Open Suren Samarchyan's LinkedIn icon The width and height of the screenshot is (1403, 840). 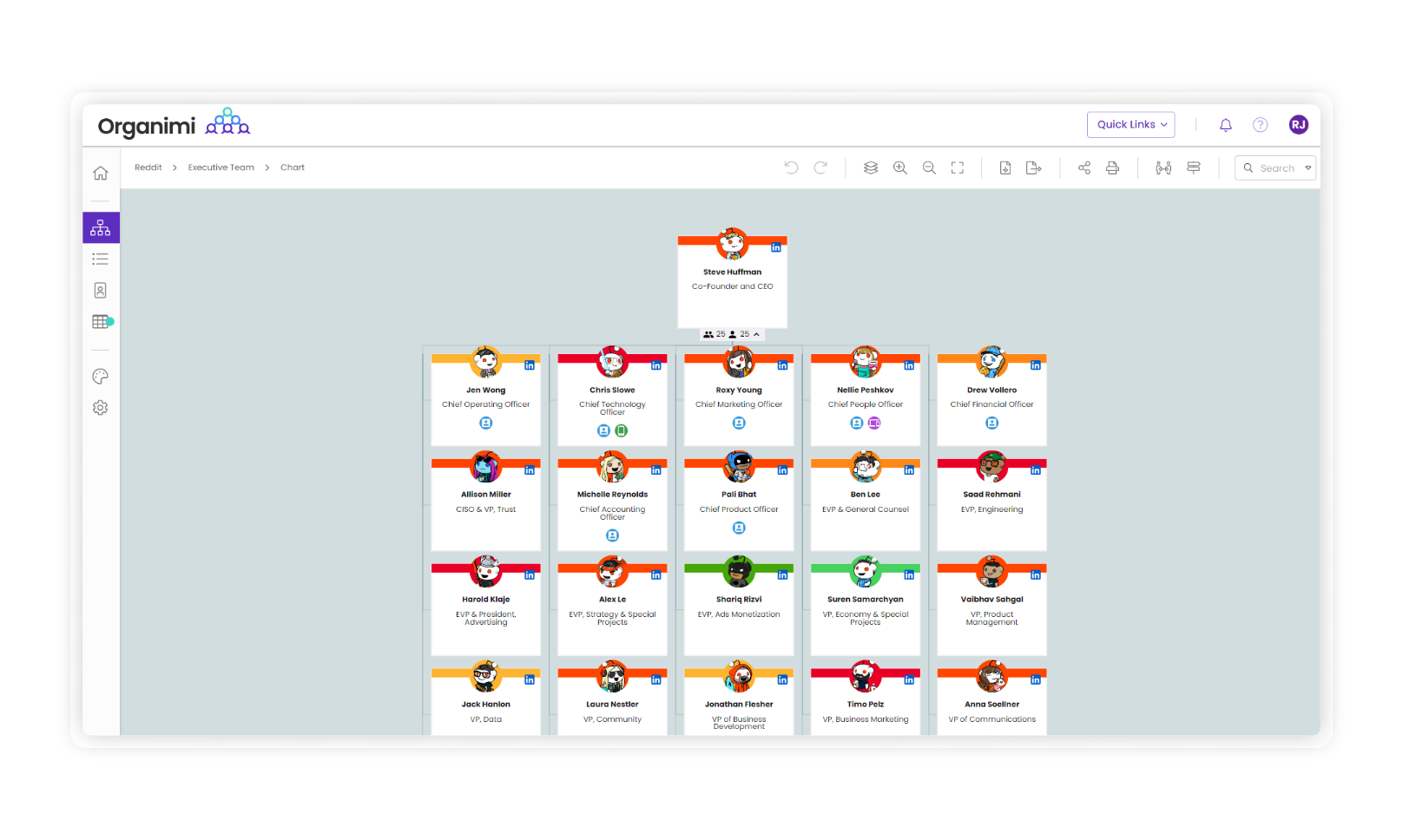click(909, 575)
